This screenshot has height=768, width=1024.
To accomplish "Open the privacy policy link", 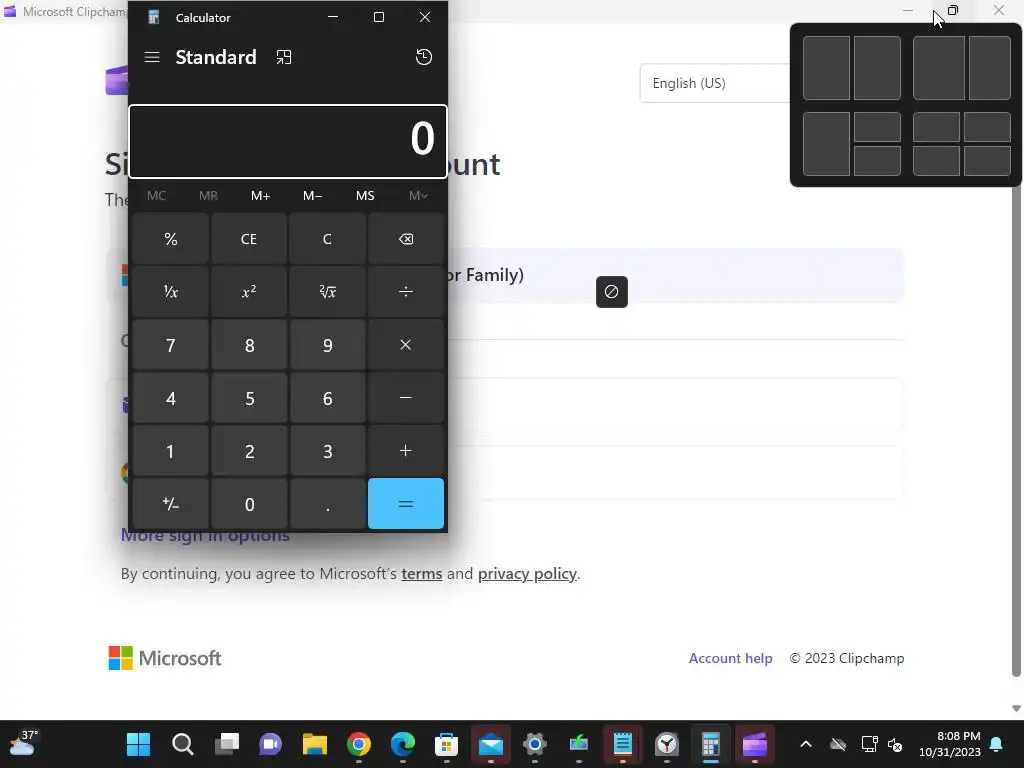I will (527, 573).
